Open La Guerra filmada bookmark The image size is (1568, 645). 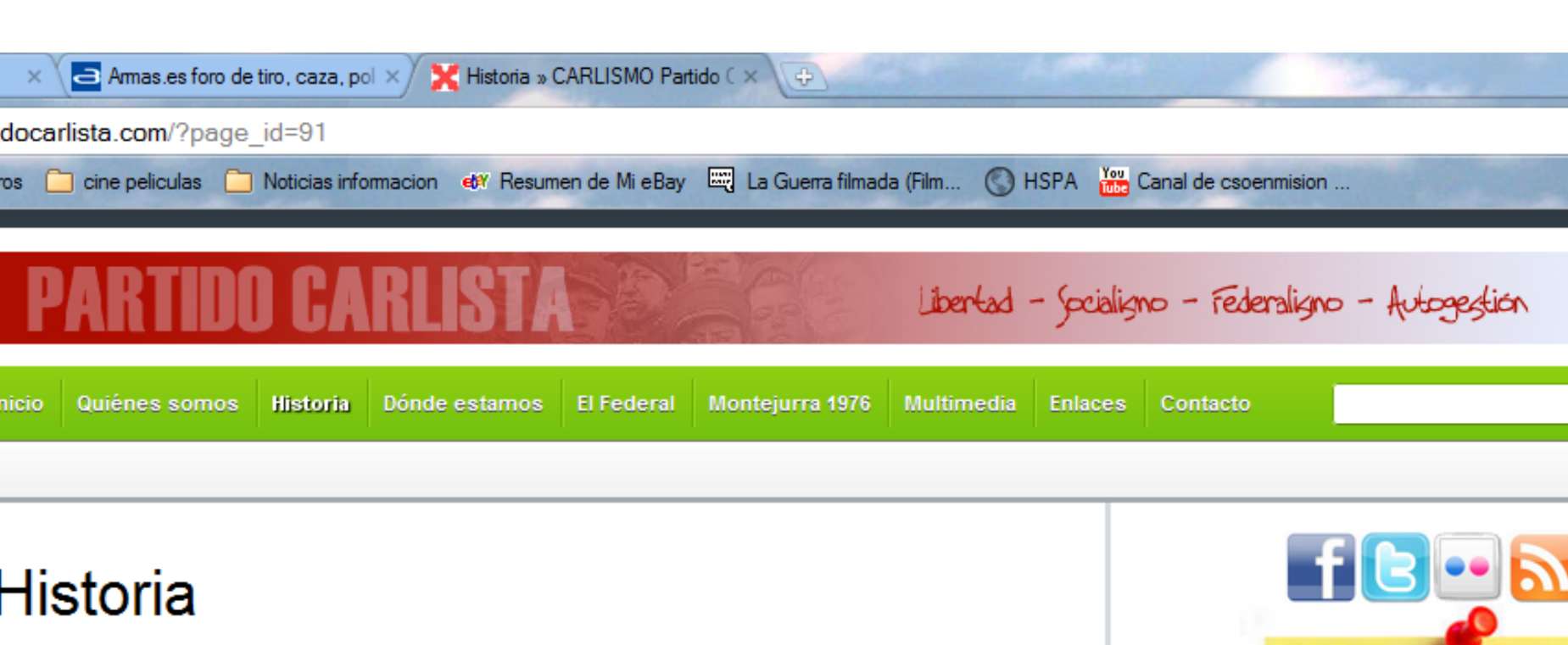coord(834,181)
